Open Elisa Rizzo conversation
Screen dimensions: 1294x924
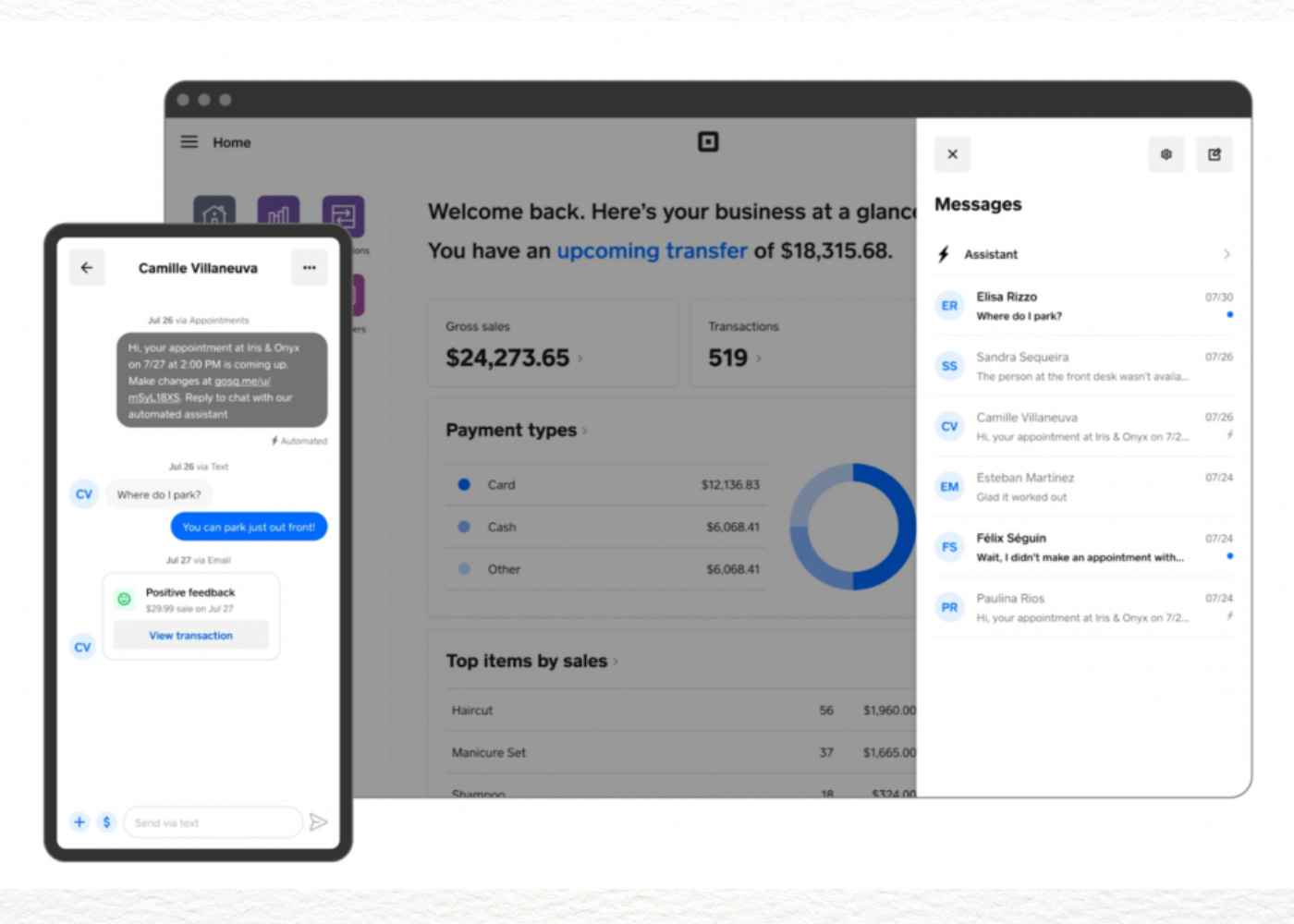pos(1083,306)
